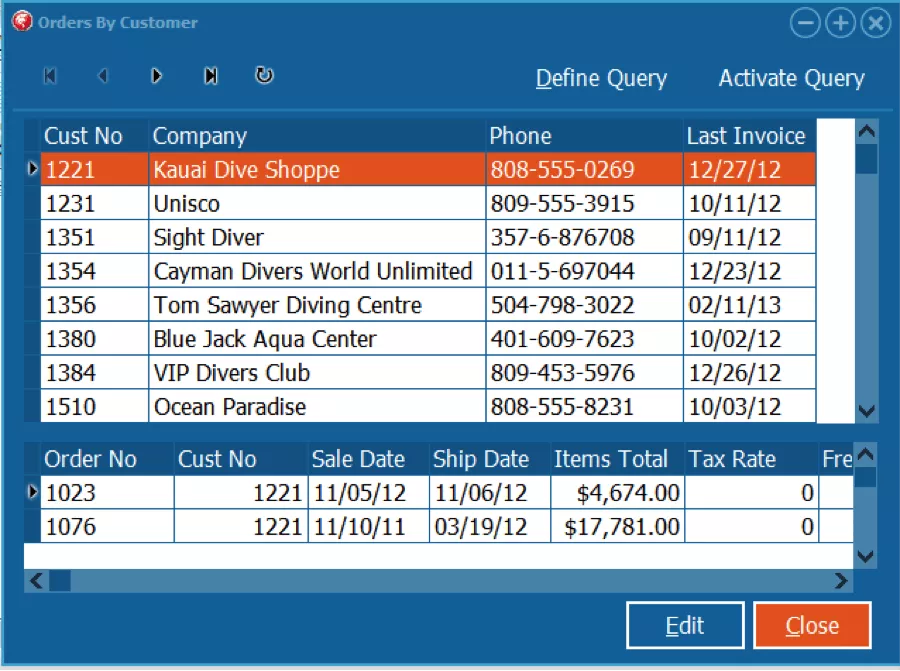The width and height of the screenshot is (900, 671).
Task: Click orders grid horizontal scrollbar thumb
Action: coord(60,581)
